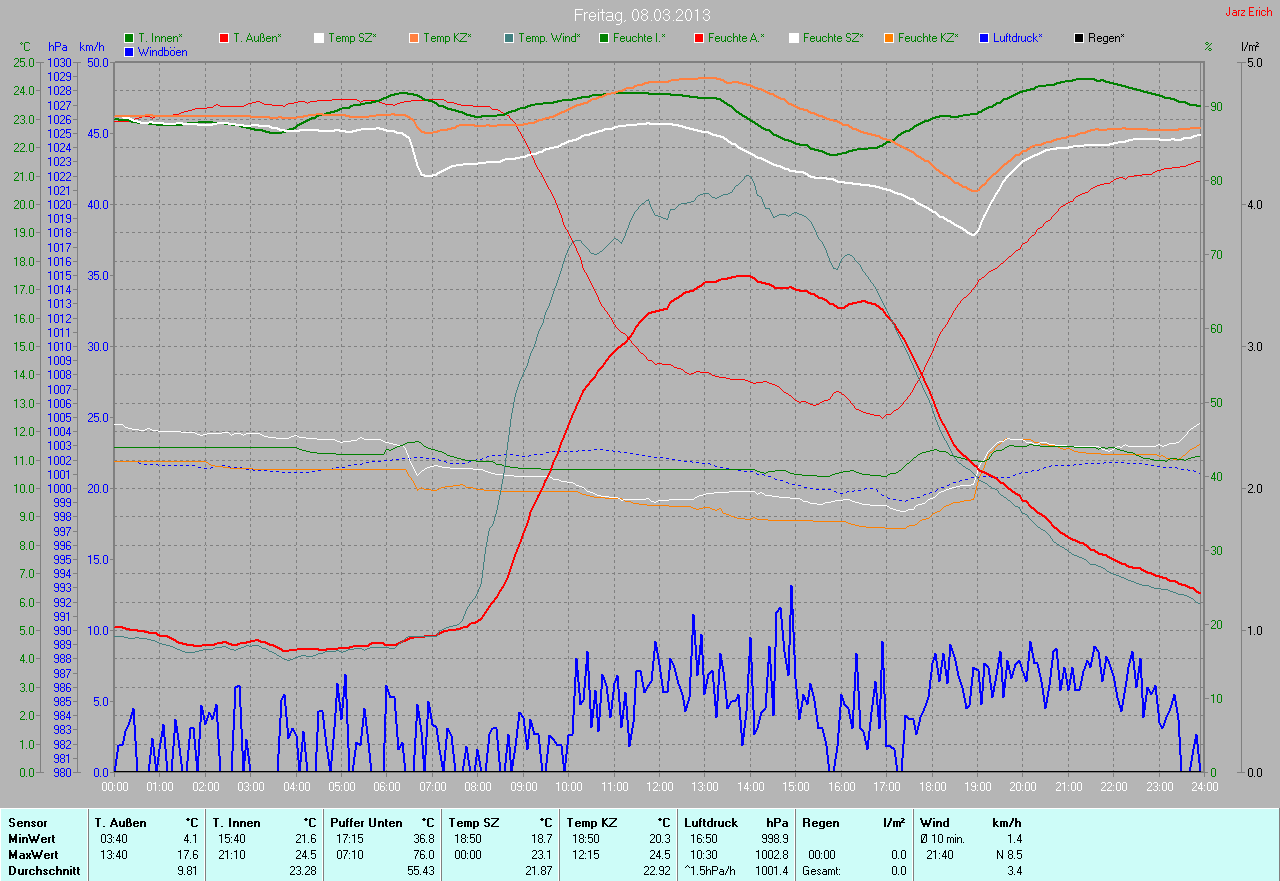Select the teal Temp. Wind legend marker
1280x881 pixels.
509,38
